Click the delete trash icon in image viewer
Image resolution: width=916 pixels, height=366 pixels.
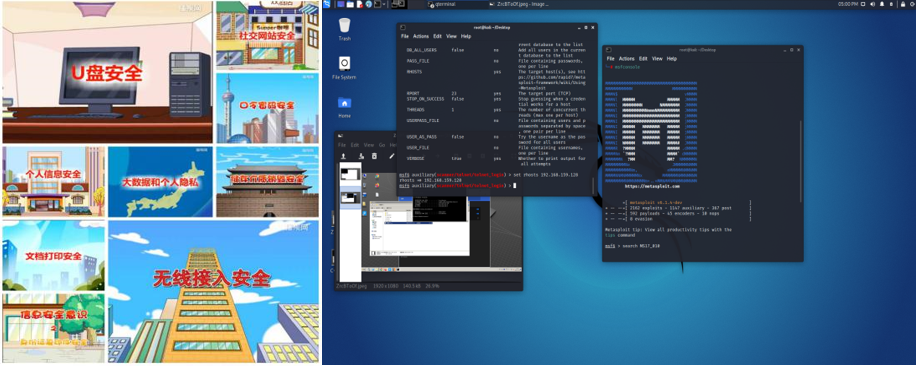[374, 156]
